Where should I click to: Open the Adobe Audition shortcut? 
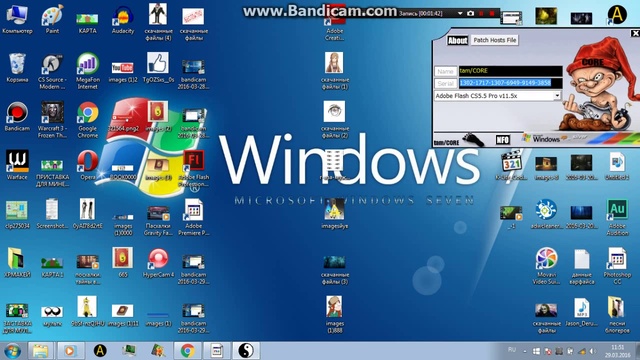point(617,217)
